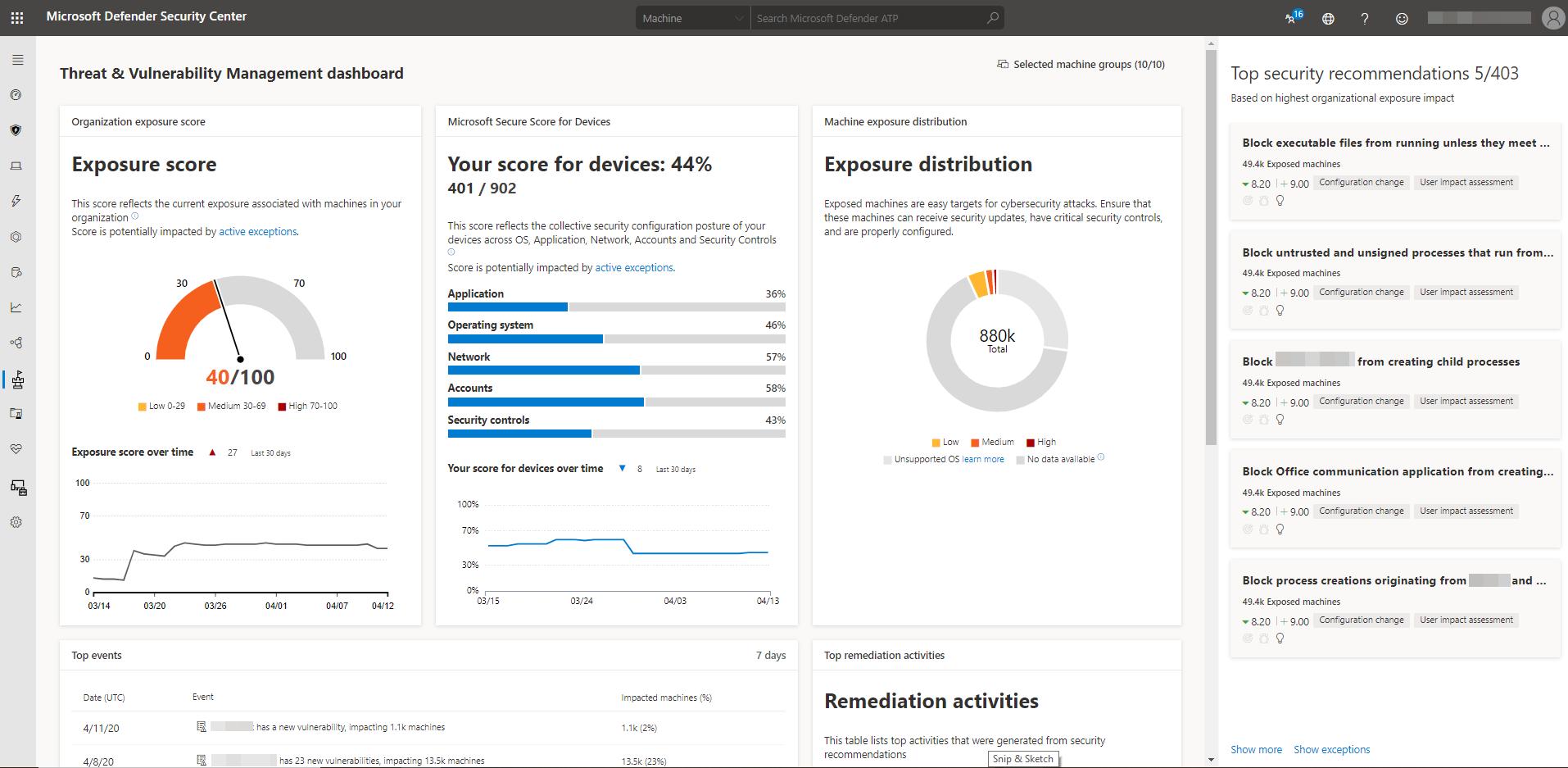Open Selected machine groups (10/10) filter
This screenshot has height=768, width=1568.
click(1081, 64)
